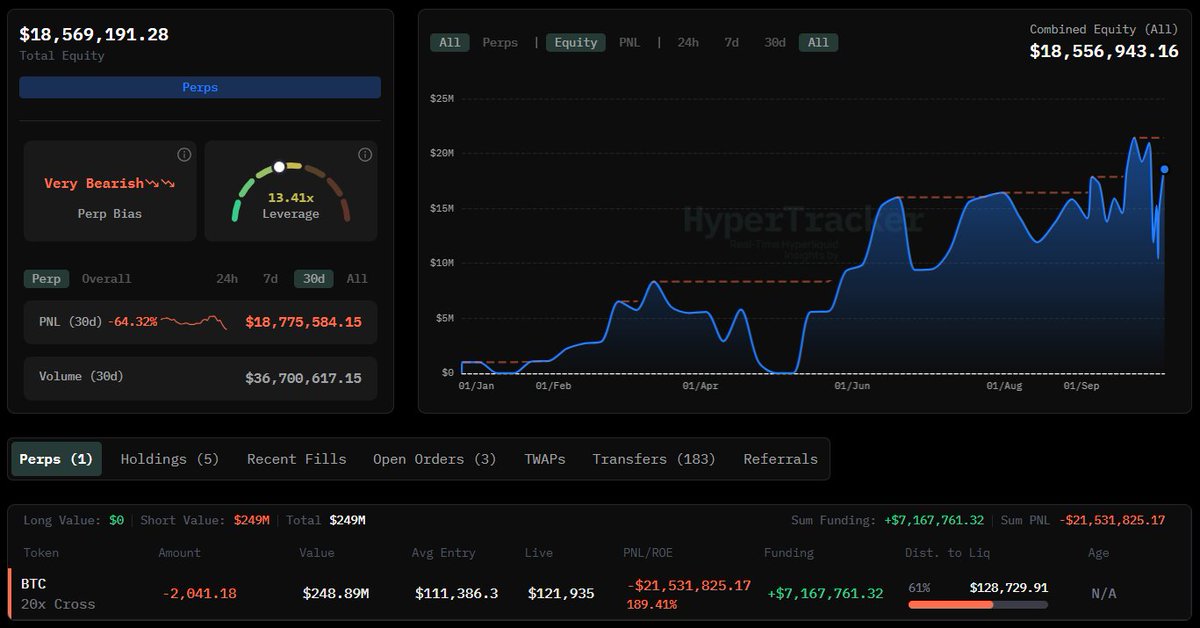Click the leverage gauge indicator
1200x628 pixels.
pos(280,167)
